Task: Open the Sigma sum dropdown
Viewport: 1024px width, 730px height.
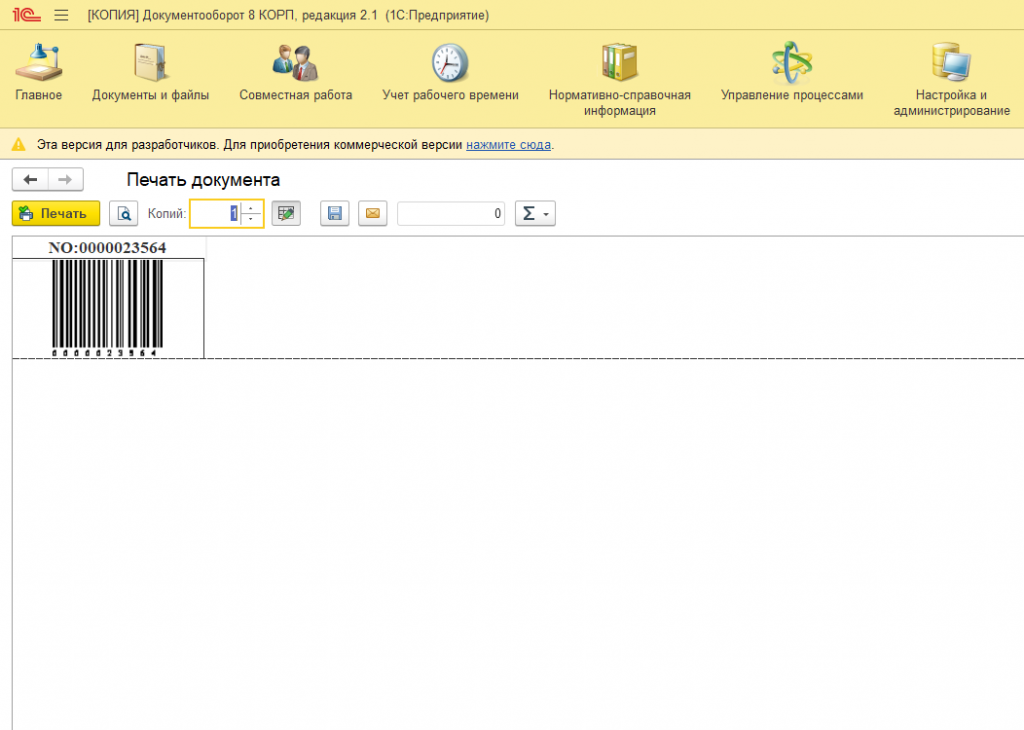Action: [x=536, y=214]
